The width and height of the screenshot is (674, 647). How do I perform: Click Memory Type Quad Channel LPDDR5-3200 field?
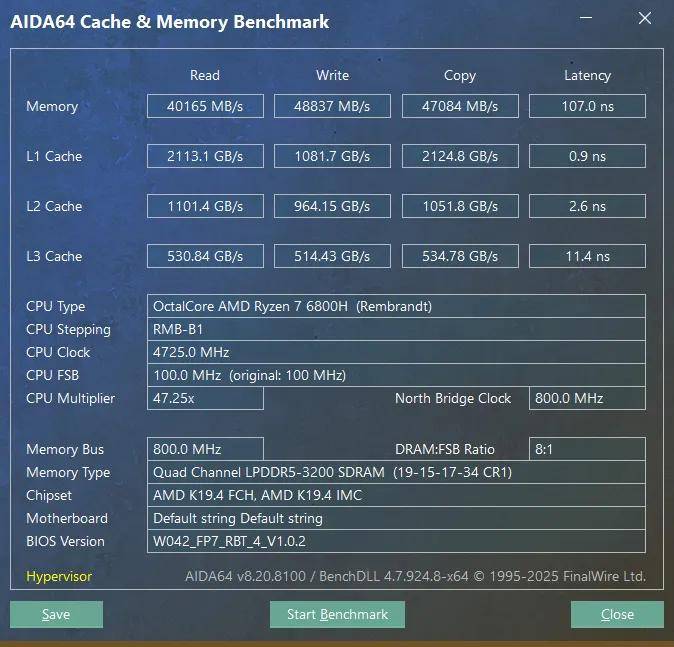(396, 472)
